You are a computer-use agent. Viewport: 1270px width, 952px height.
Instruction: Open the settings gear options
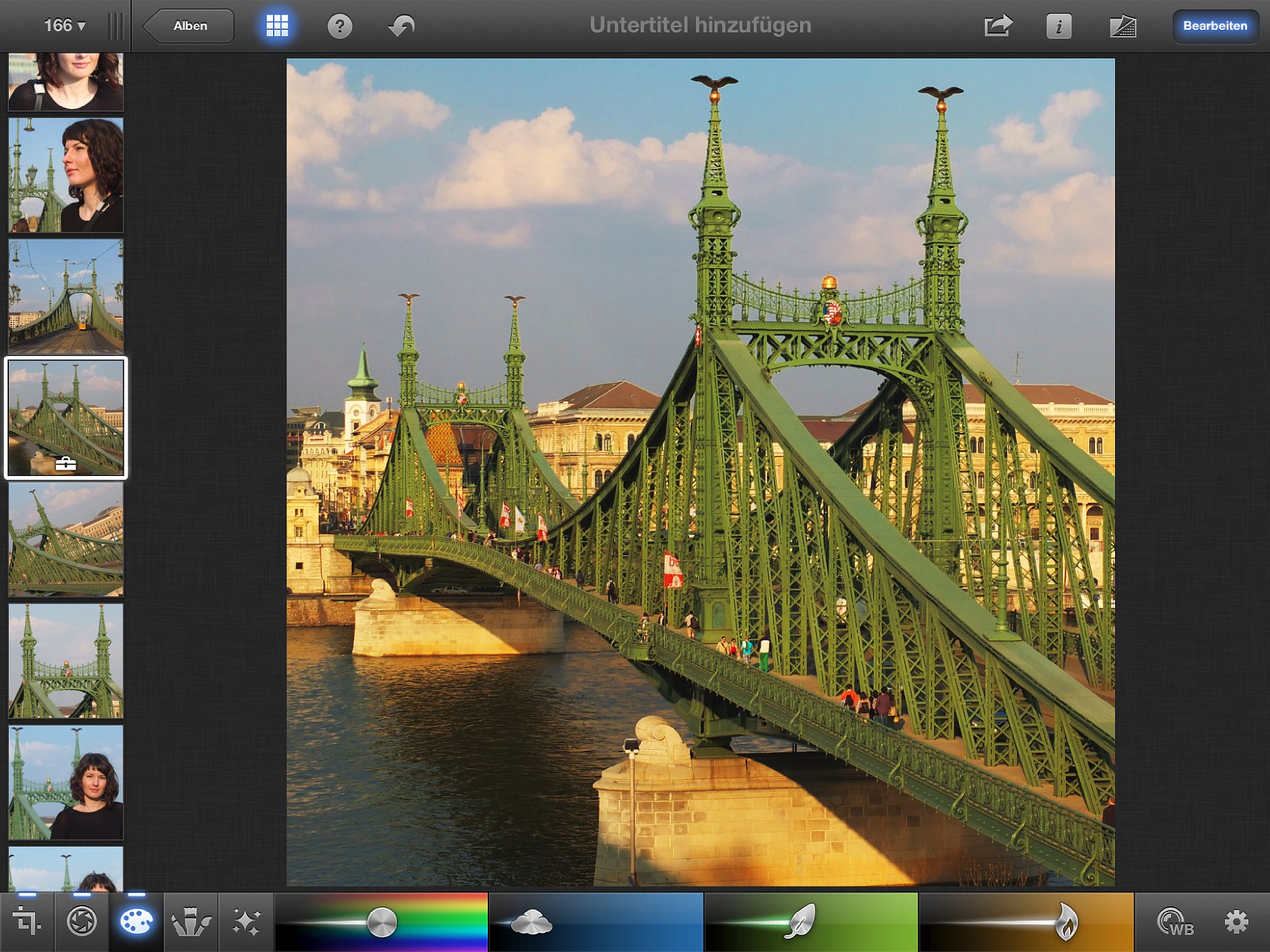tap(1236, 922)
